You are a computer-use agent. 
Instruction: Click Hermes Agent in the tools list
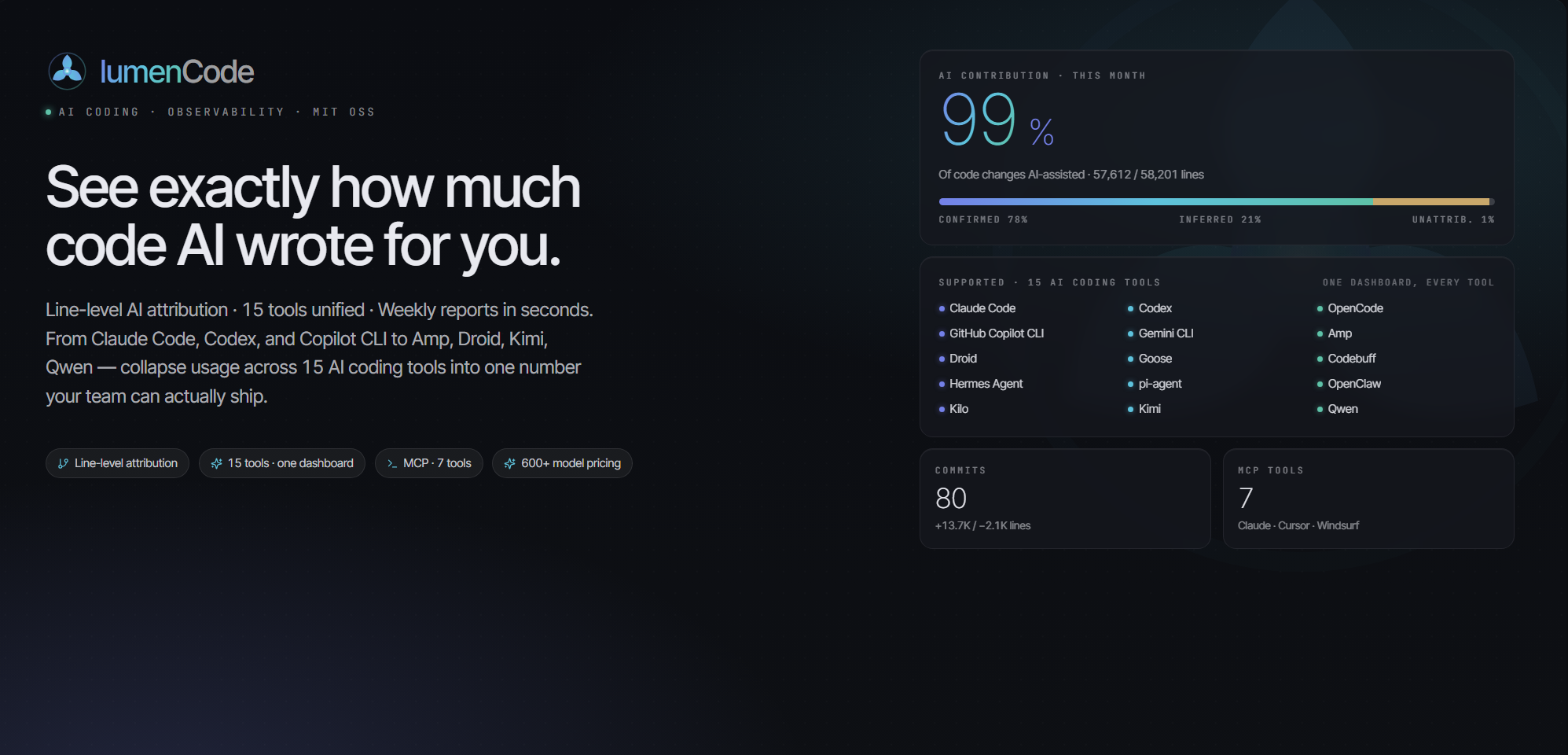(x=986, y=384)
